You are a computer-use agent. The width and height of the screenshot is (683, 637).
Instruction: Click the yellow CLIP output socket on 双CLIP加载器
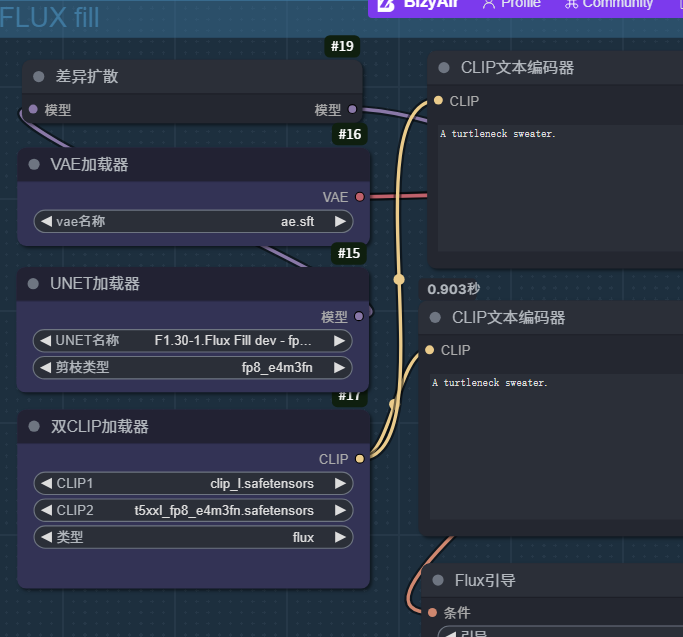360,458
